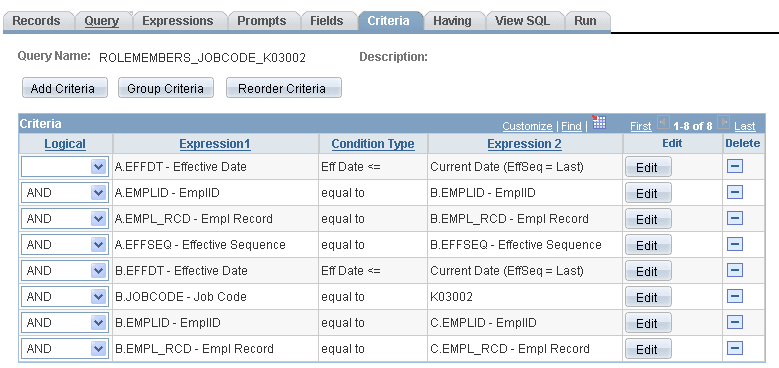This screenshot has width=779, height=368.
Task: Click the Find link
Action: (571, 126)
